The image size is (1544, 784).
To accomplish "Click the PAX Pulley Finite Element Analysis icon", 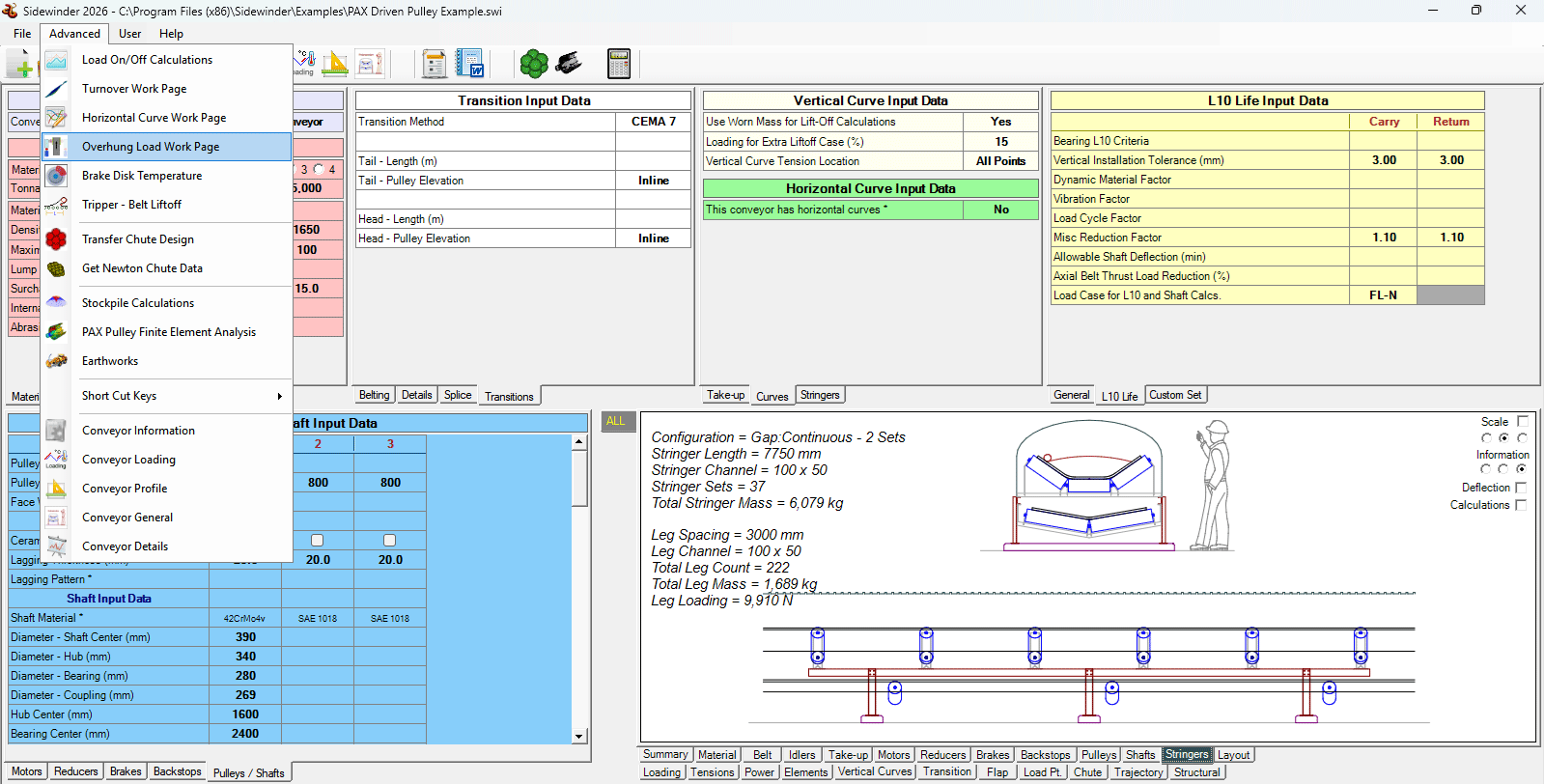I will [x=56, y=332].
